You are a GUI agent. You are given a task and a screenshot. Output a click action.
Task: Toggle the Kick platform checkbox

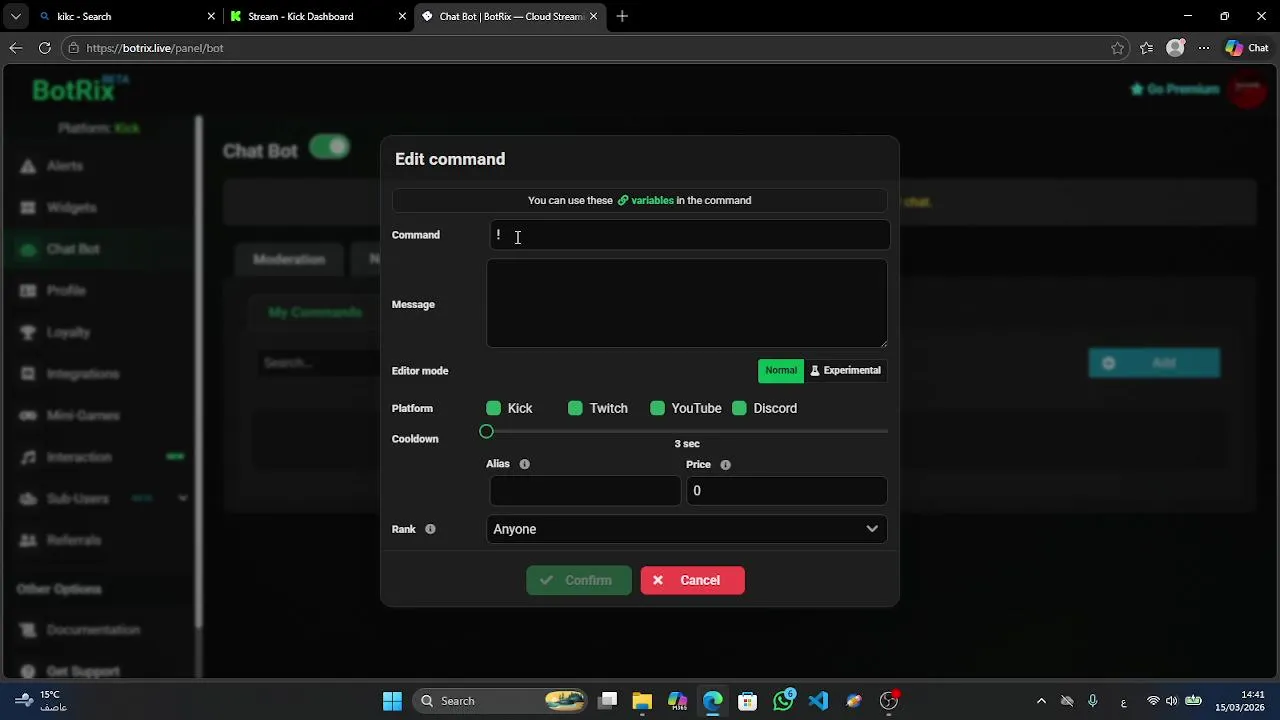click(x=493, y=408)
